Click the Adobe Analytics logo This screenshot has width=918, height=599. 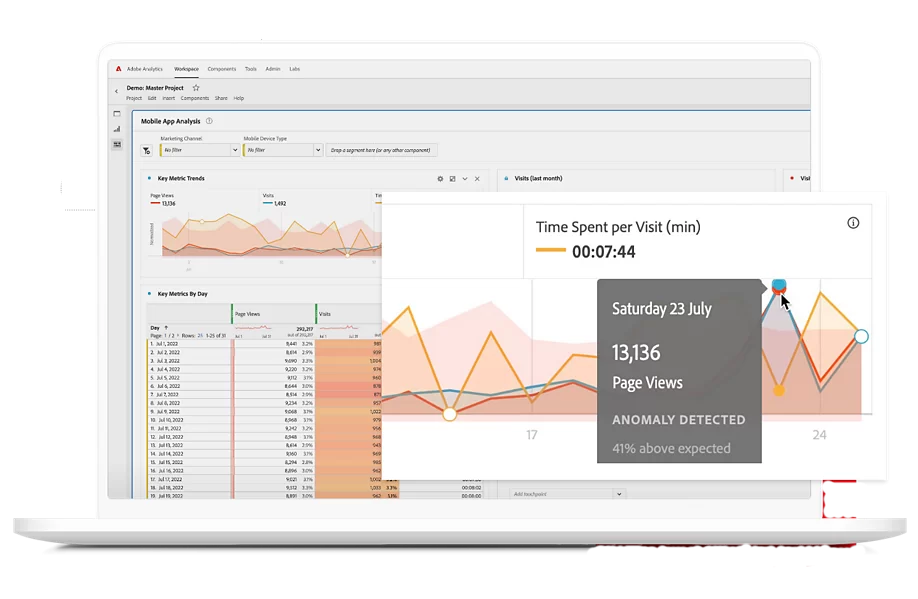click(117, 68)
